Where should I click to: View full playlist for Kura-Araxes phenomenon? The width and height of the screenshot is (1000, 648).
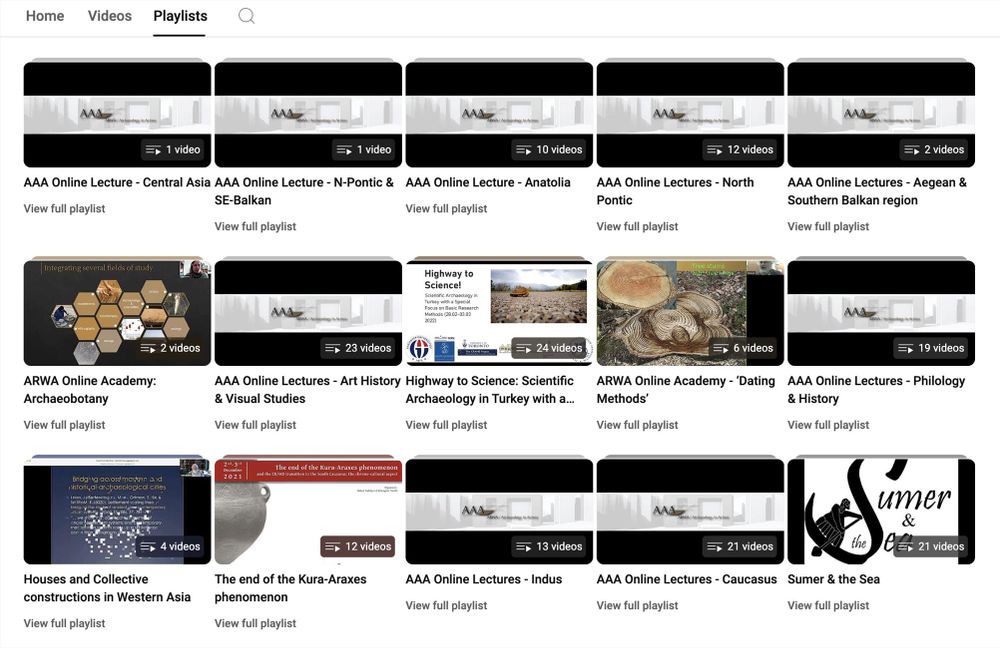[255, 623]
